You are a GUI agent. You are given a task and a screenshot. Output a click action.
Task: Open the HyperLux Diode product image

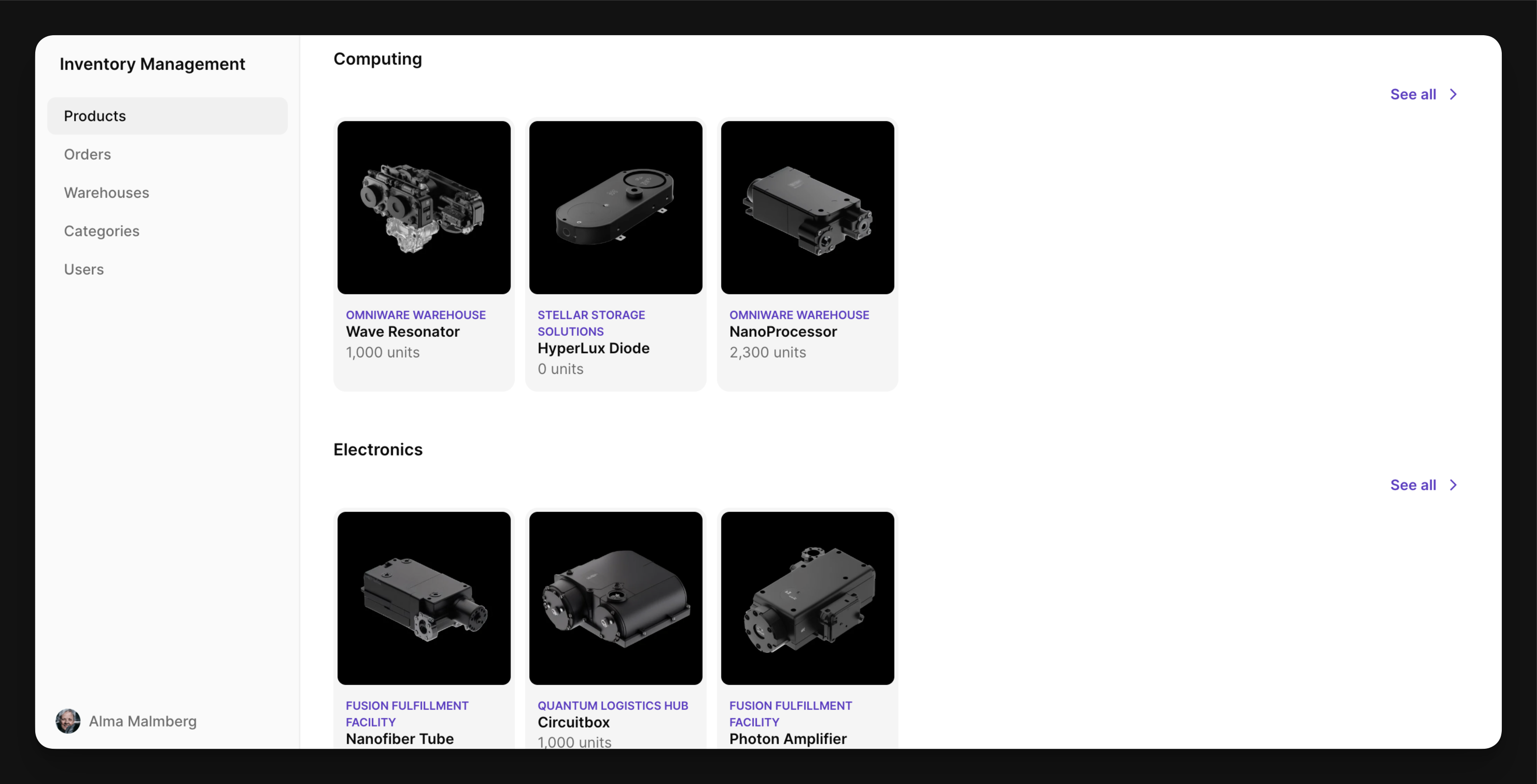tap(616, 208)
